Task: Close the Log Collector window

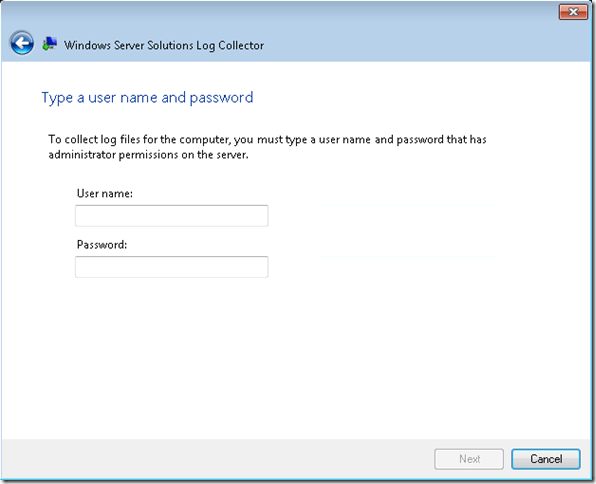Action: (573, 12)
